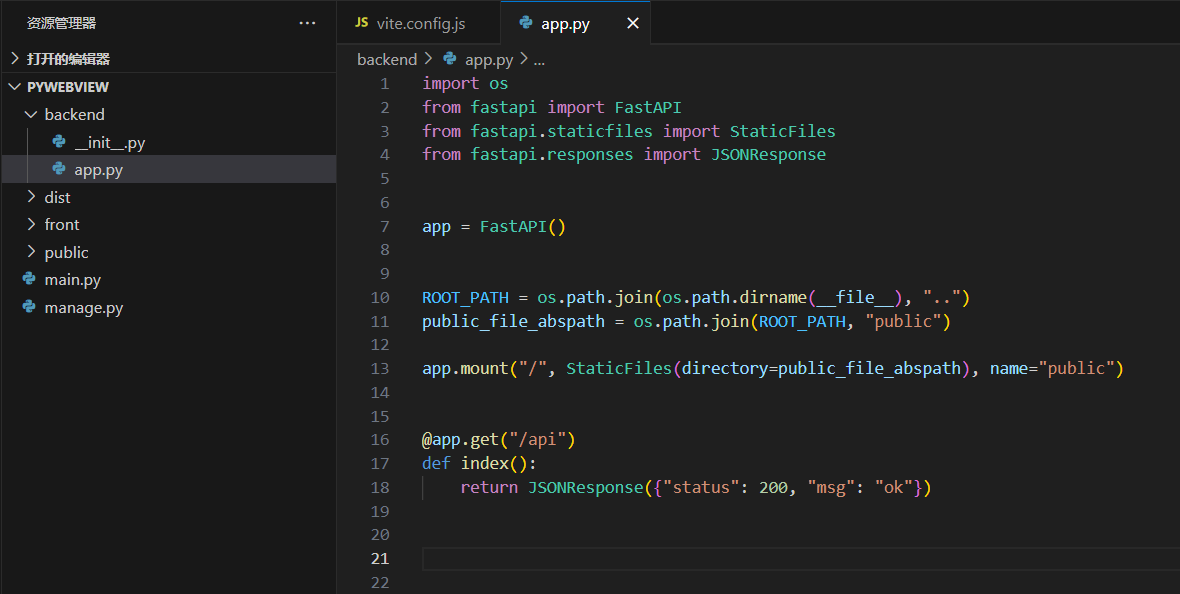This screenshot has width=1180, height=594.
Task: Click the Python icon beside __init__.py
Action: [x=59, y=142]
